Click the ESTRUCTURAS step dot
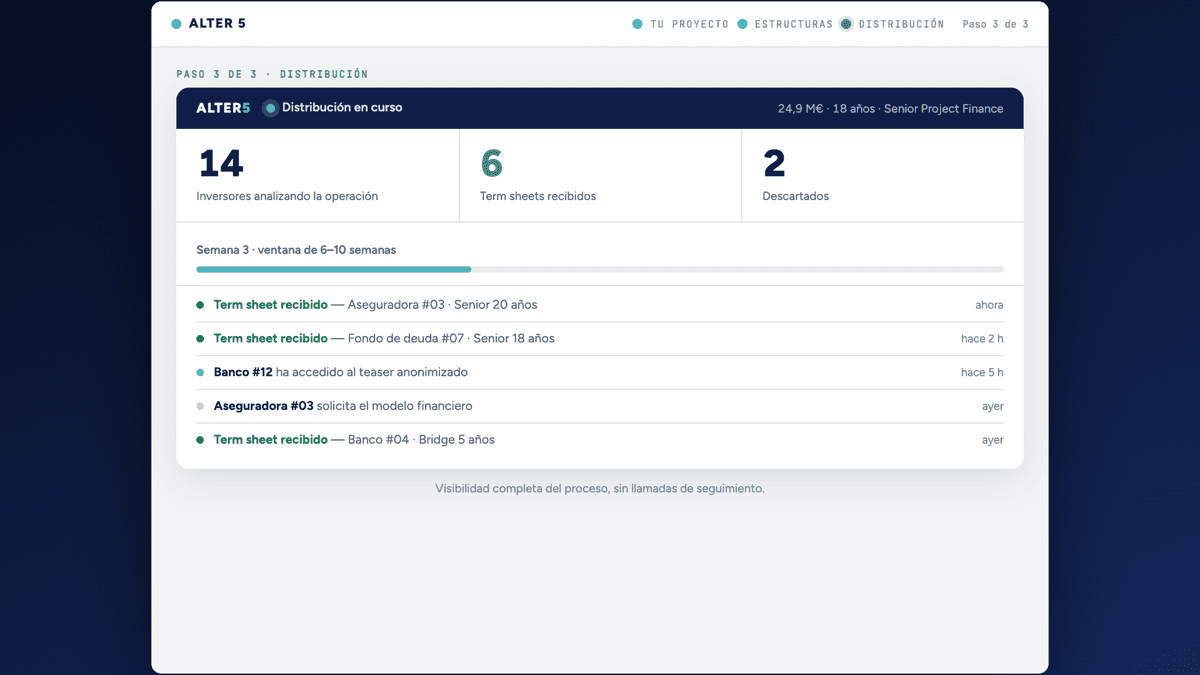Screen dimensions: 1200x675 click(x=743, y=24)
